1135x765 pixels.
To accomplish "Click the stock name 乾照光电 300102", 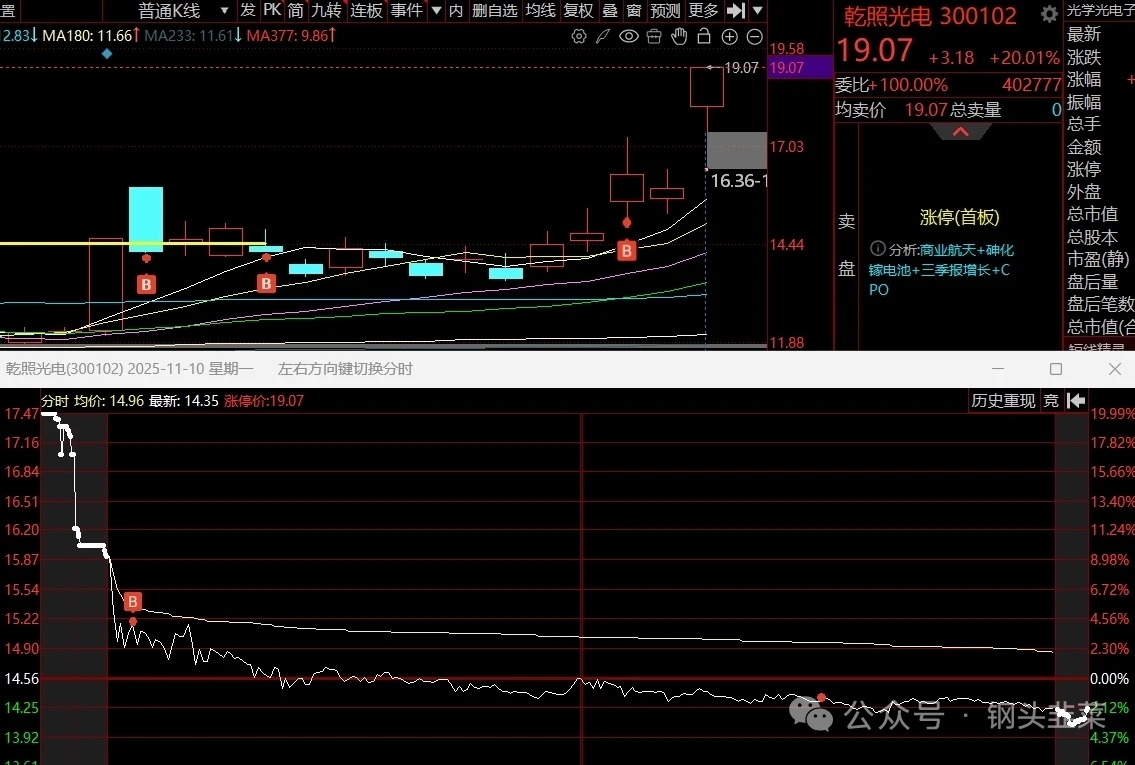I will [x=930, y=16].
